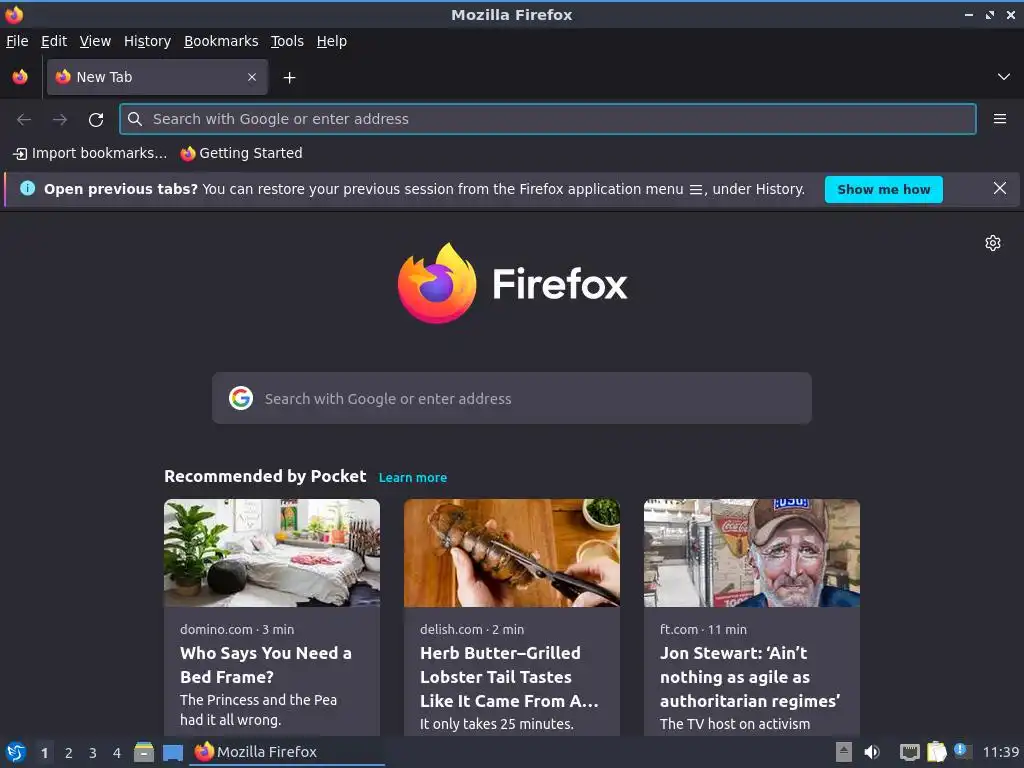Click the info icon in notification bar
This screenshot has width=1024, height=768.
click(x=27, y=188)
